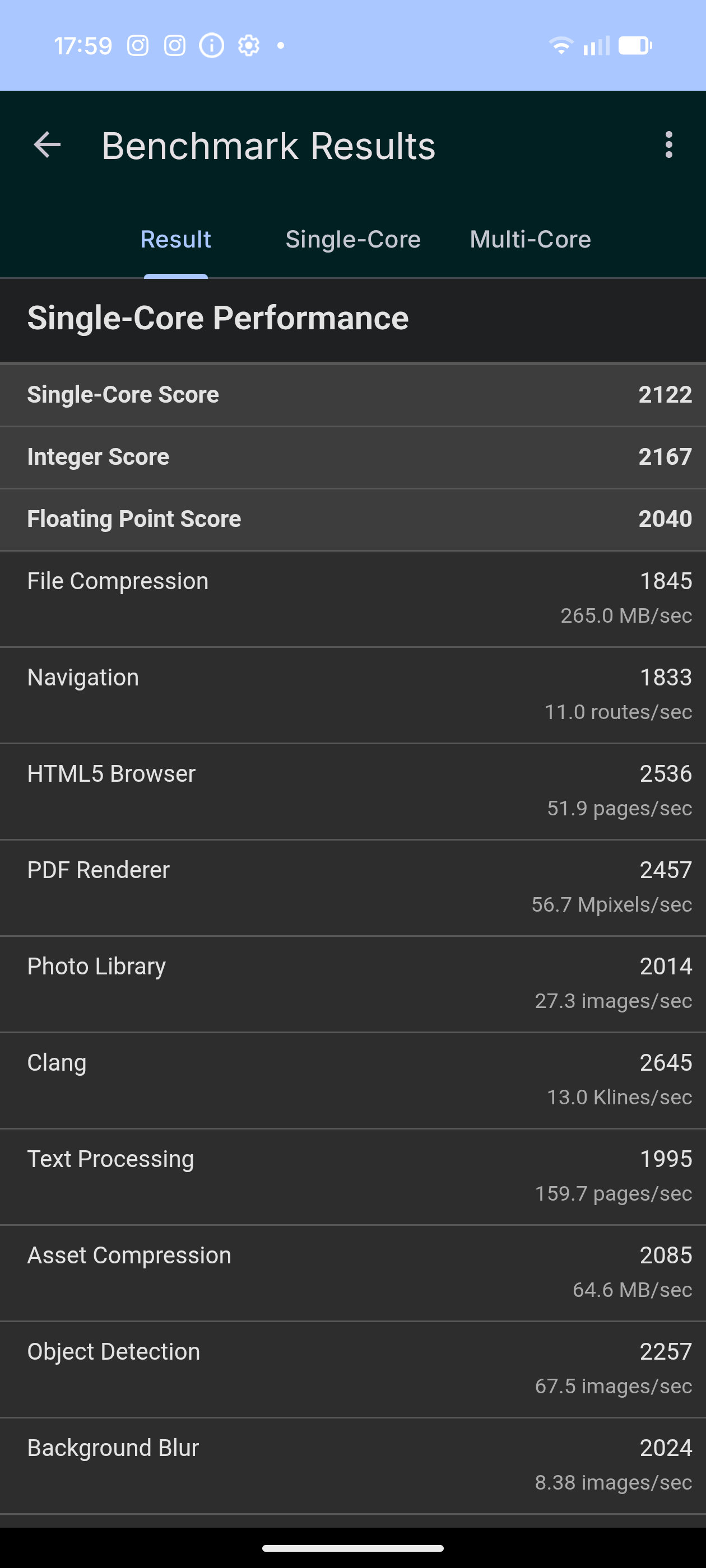The width and height of the screenshot is (706, 1568).
Task: Tap the settings gear status icon
Action: pos(249,46)
